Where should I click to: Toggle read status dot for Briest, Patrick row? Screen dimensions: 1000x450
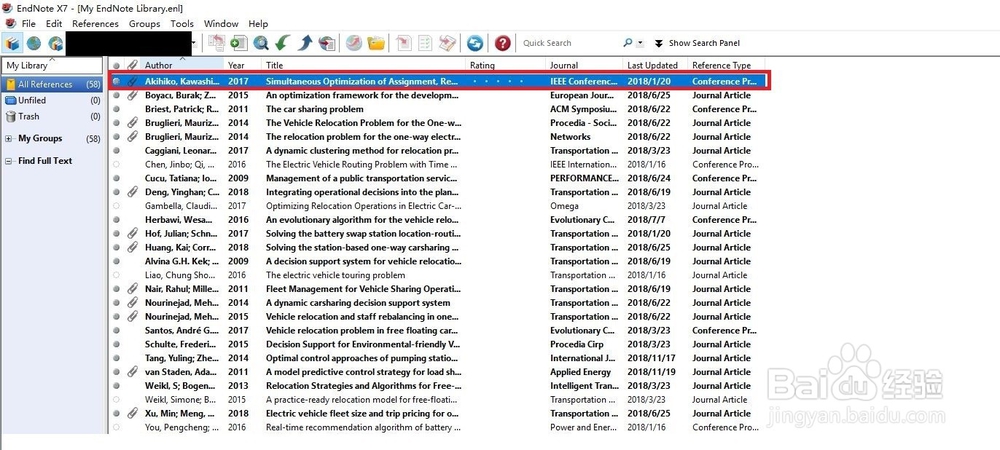(116, 109)
